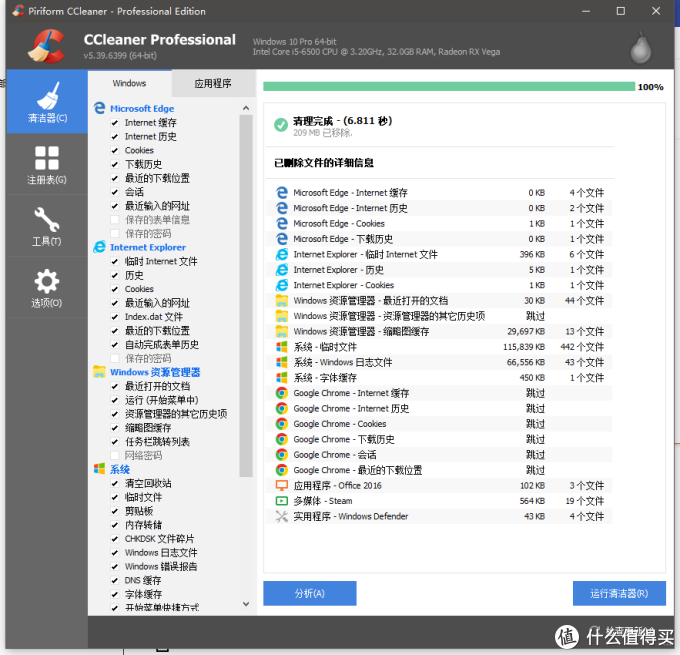Enable 保存的表单信息 under Microsoft Edge
This screenshot has height=655, width=680.
(x=114, y=220)
